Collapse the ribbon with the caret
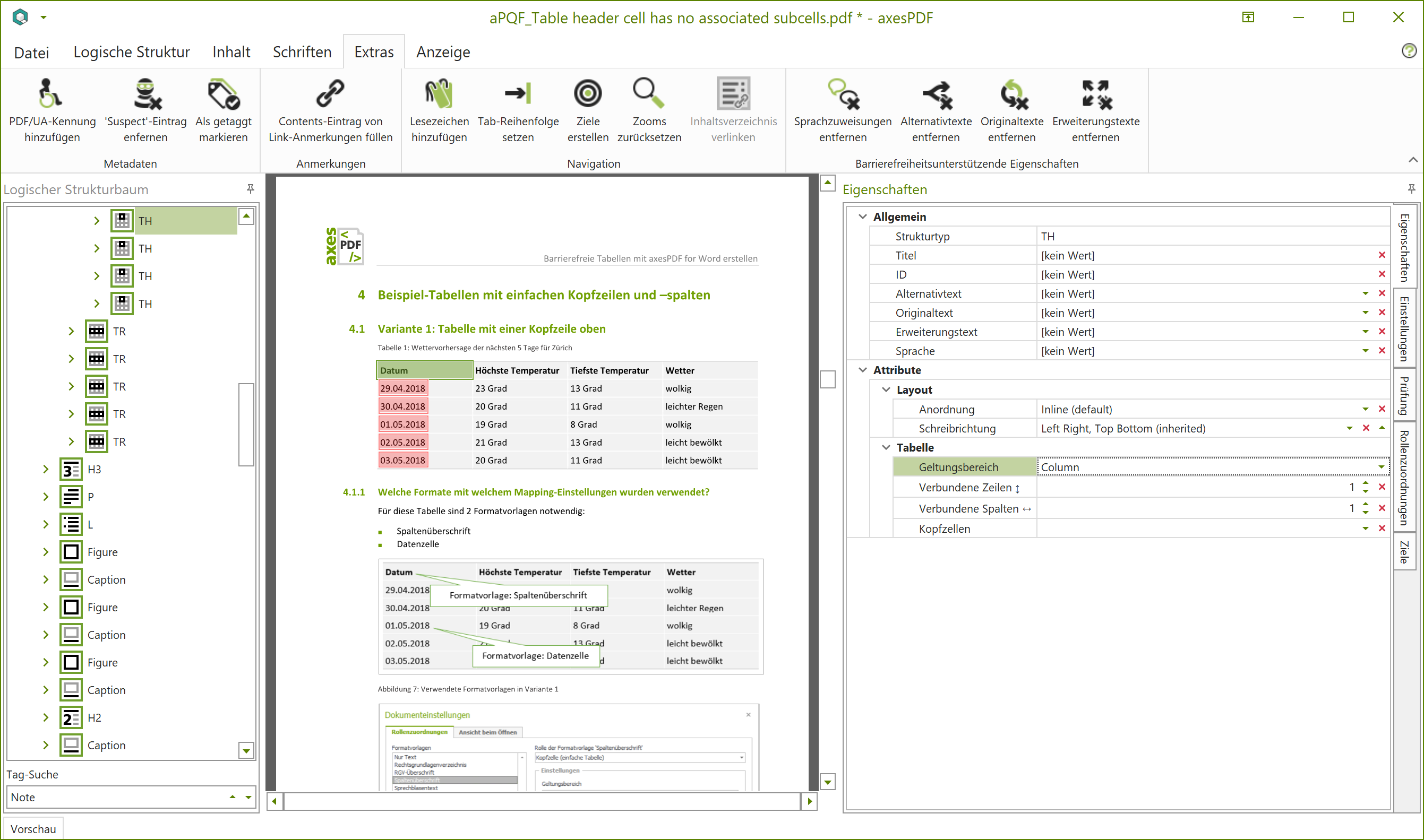 1413,160
